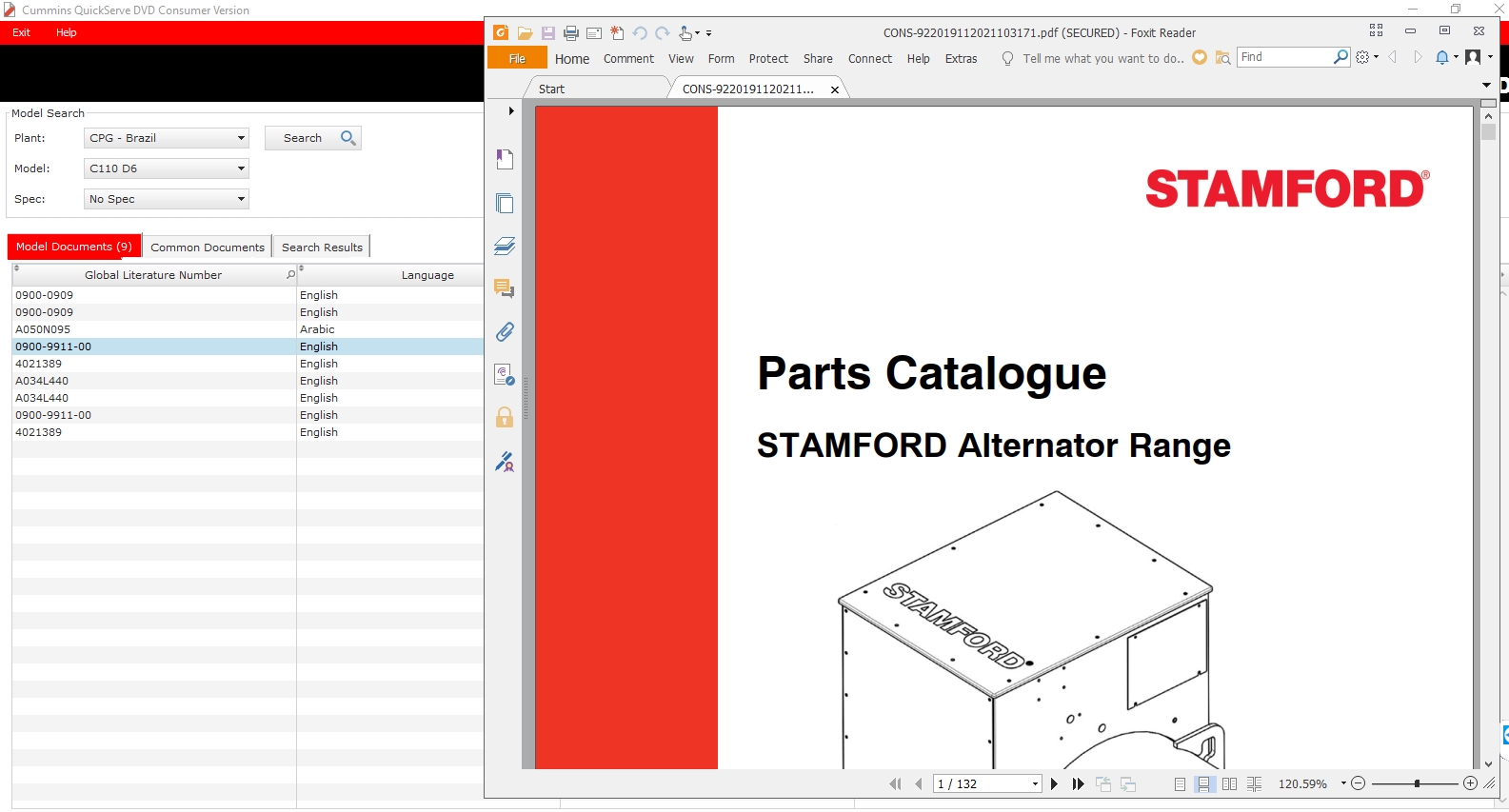Open the page number dropdown arrow

1035,783
